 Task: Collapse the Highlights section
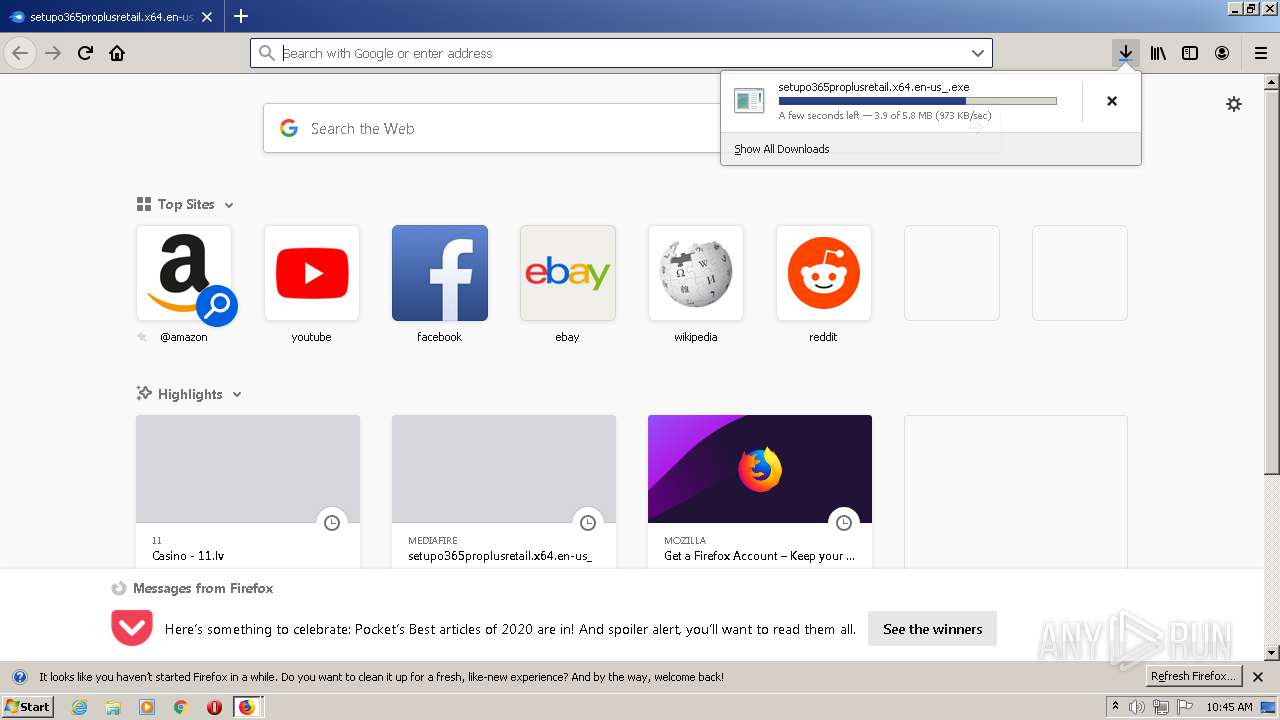click(x=237, y=395)
